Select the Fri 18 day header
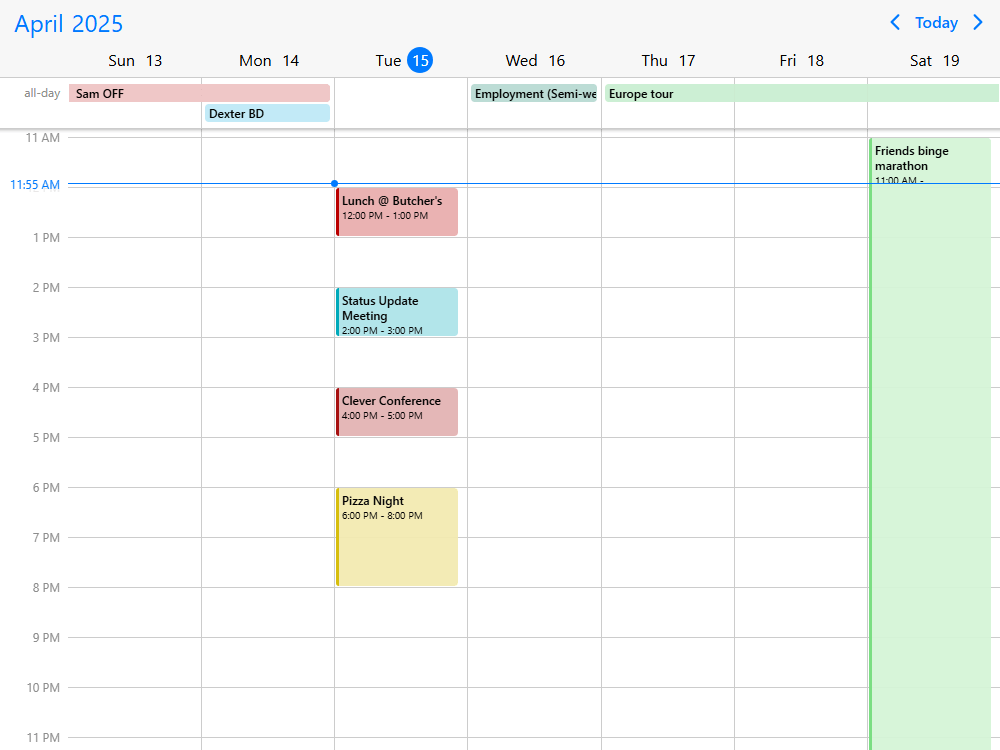Image resolution: width=1000 pixels, height=750 pixels. [801, 61]
